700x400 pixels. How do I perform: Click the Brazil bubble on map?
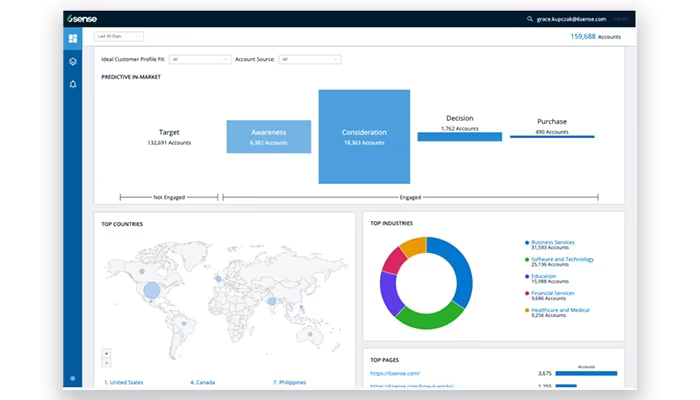click(184, 323)
